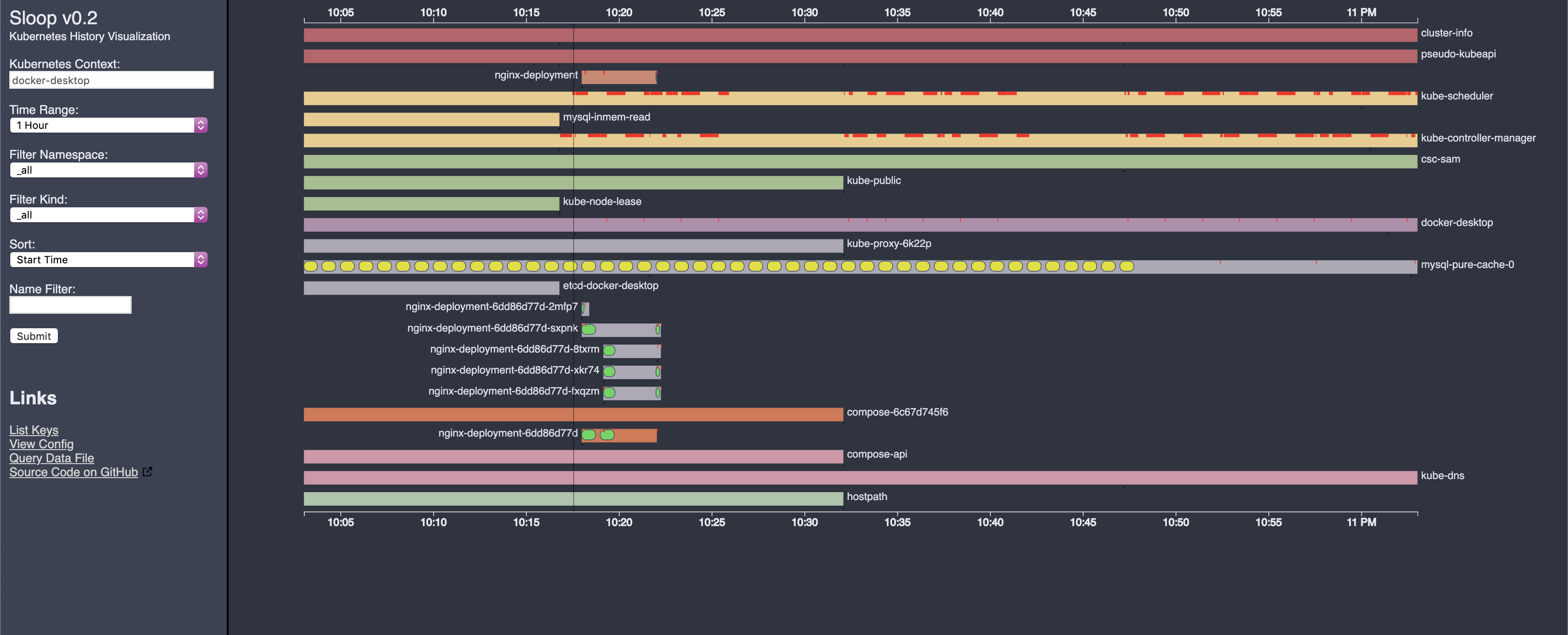
Task: Click first yellow event marker on mysql-pure-cache-0
Action: 310,266
